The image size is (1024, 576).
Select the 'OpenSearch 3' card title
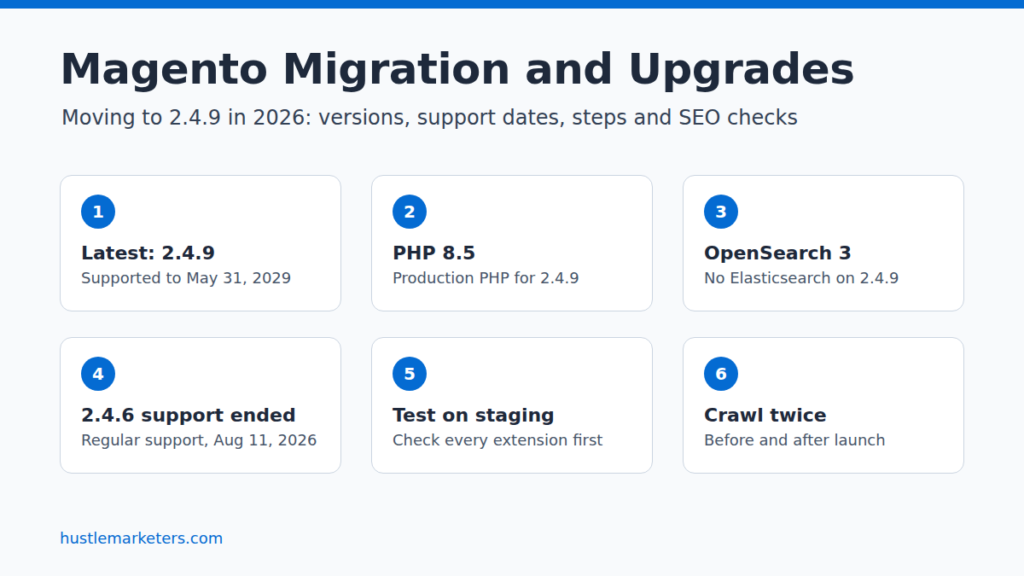click(777, 253)
